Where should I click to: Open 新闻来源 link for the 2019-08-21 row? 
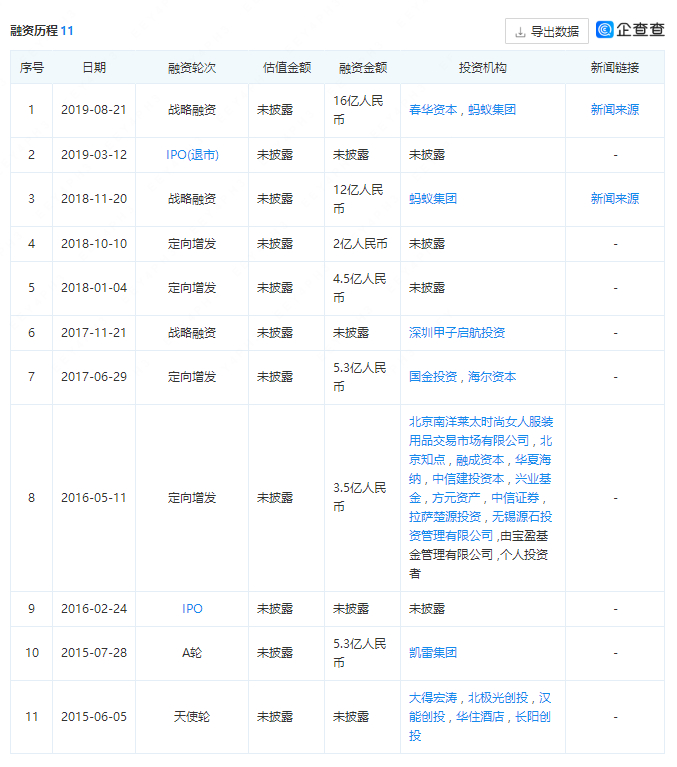615,110
